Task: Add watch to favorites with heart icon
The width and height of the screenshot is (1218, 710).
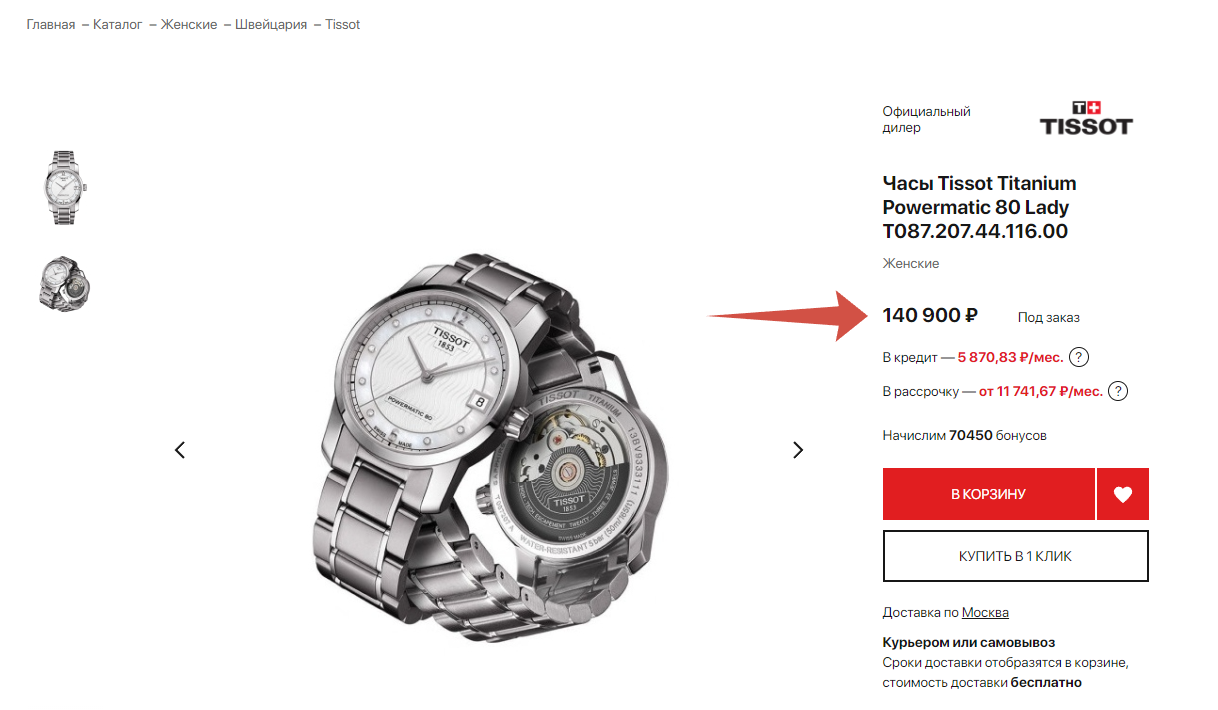Action: [1123, 494]
